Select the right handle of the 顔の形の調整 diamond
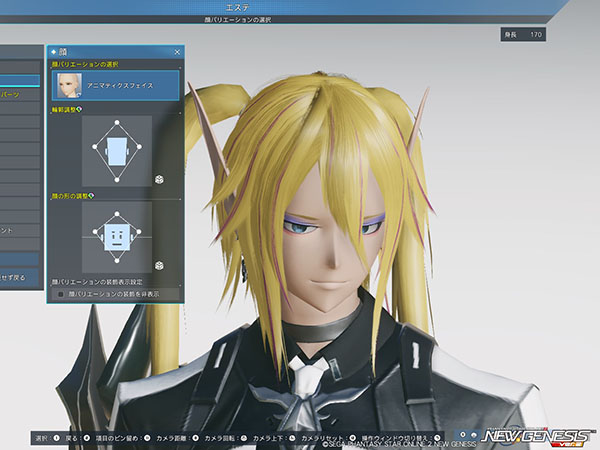 coord(139,232)
